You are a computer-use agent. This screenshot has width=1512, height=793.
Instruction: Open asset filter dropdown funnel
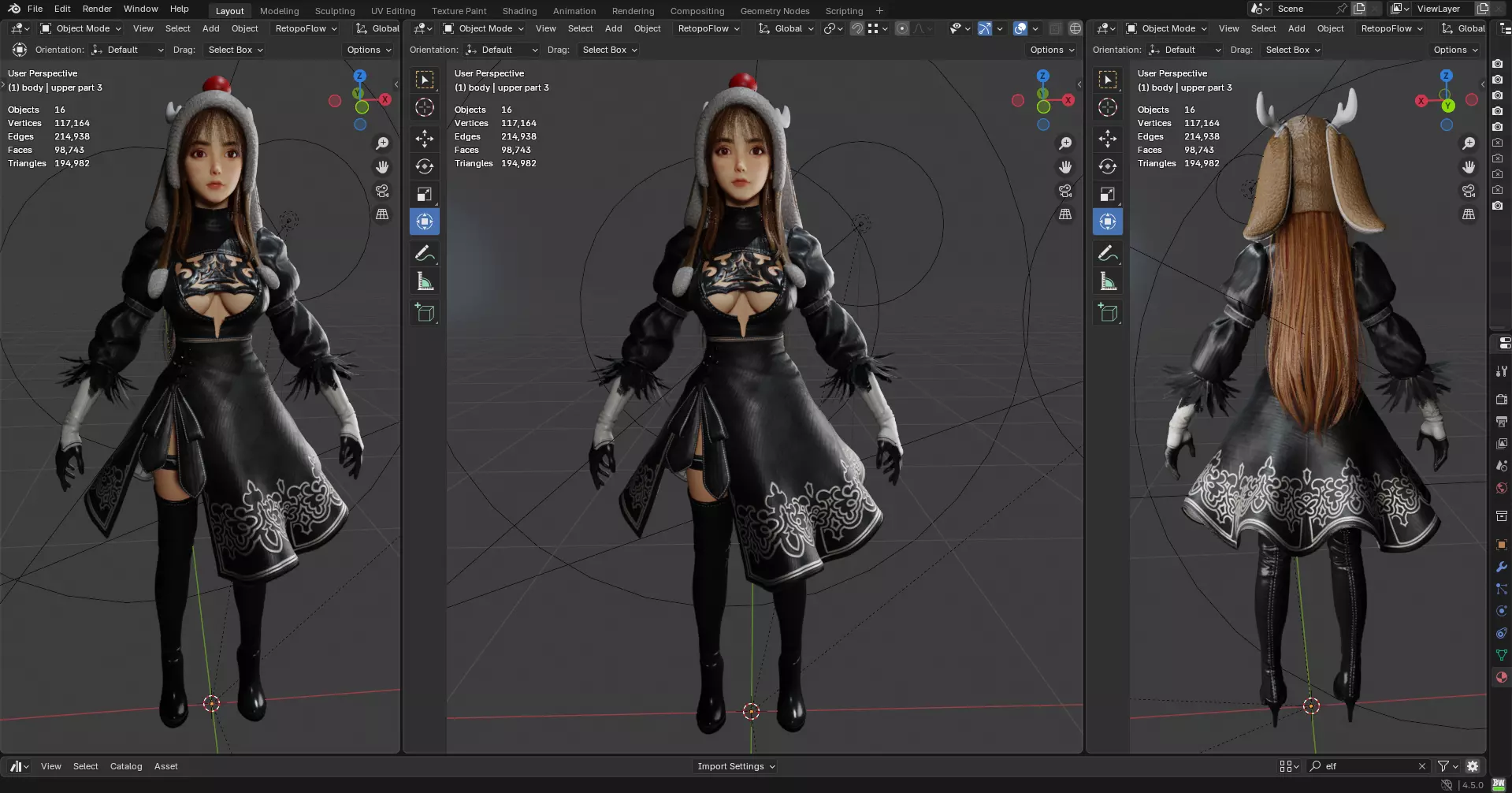click(x=1447, y=766)
